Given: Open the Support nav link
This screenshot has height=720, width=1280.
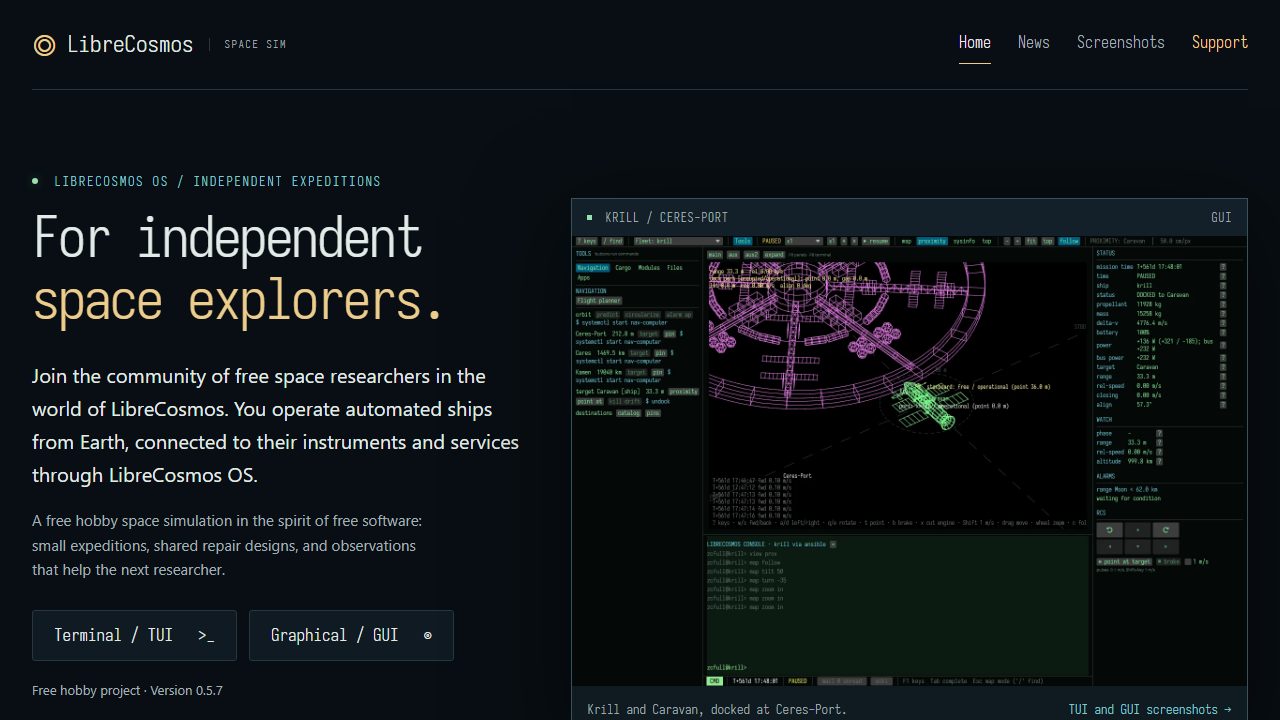Looking at the screenshot, I should pyautogui.click(x=1220, y=42).
